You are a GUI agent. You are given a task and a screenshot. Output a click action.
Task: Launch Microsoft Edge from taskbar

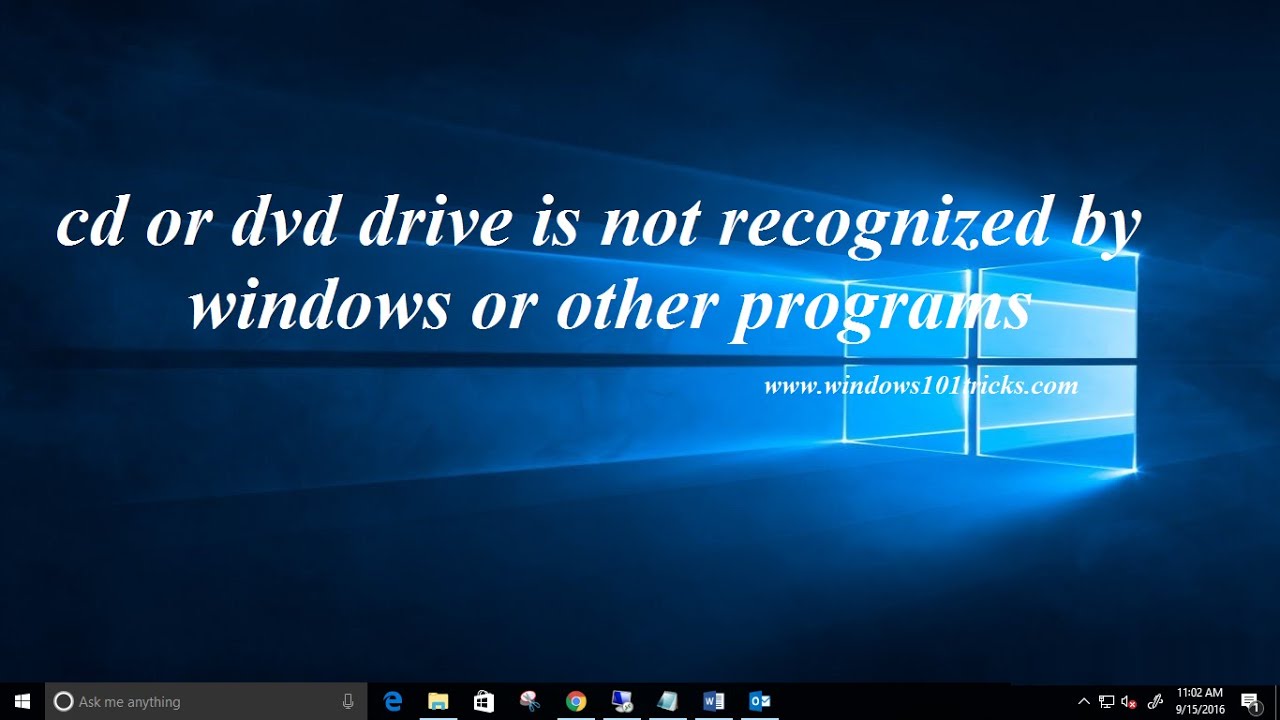393,701
